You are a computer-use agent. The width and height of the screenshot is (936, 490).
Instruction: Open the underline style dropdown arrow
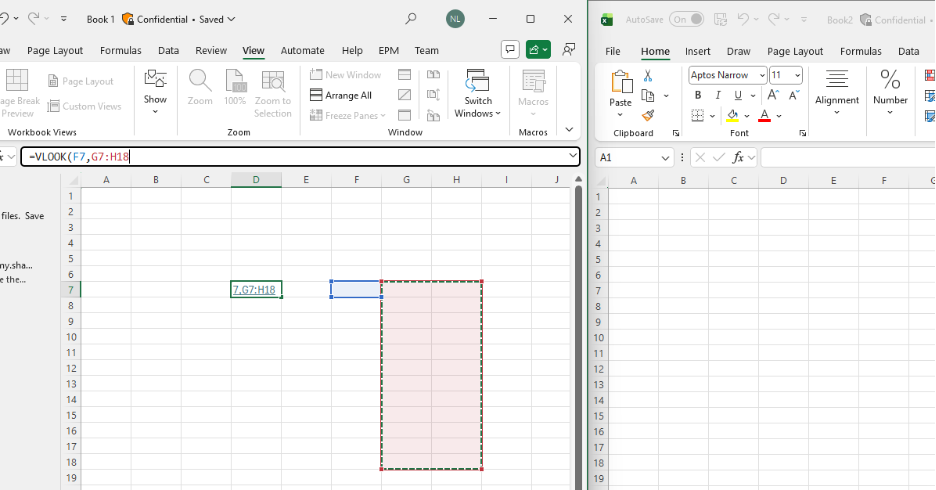tap(753, 95)
